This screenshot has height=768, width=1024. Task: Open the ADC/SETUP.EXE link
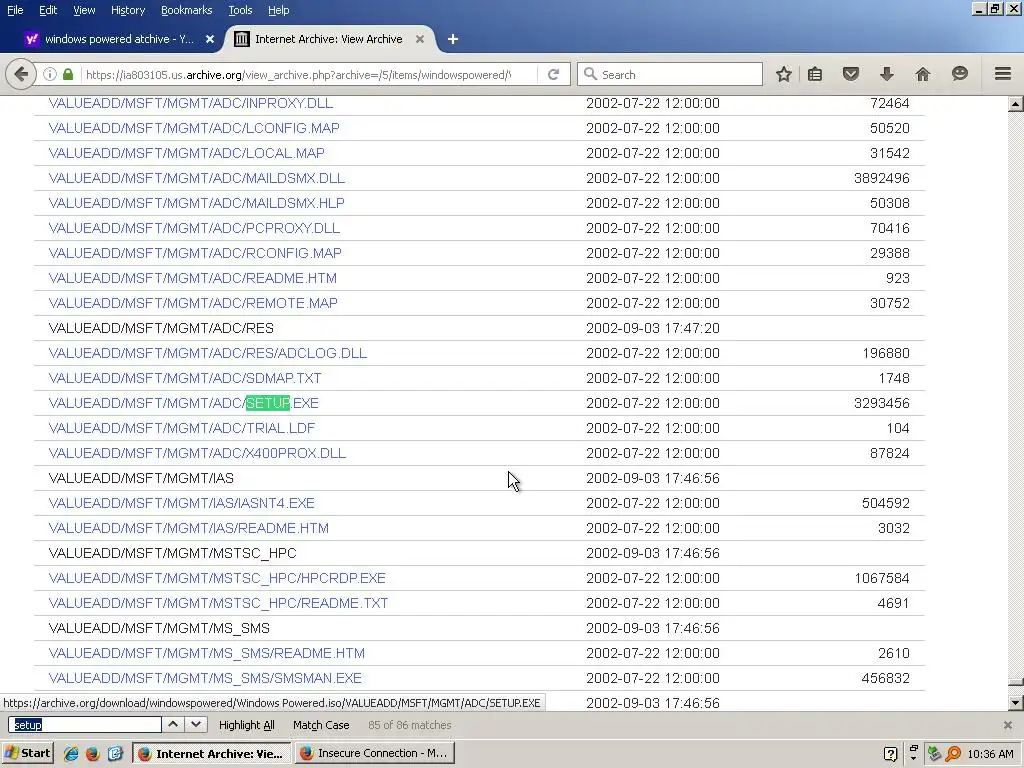184,403
